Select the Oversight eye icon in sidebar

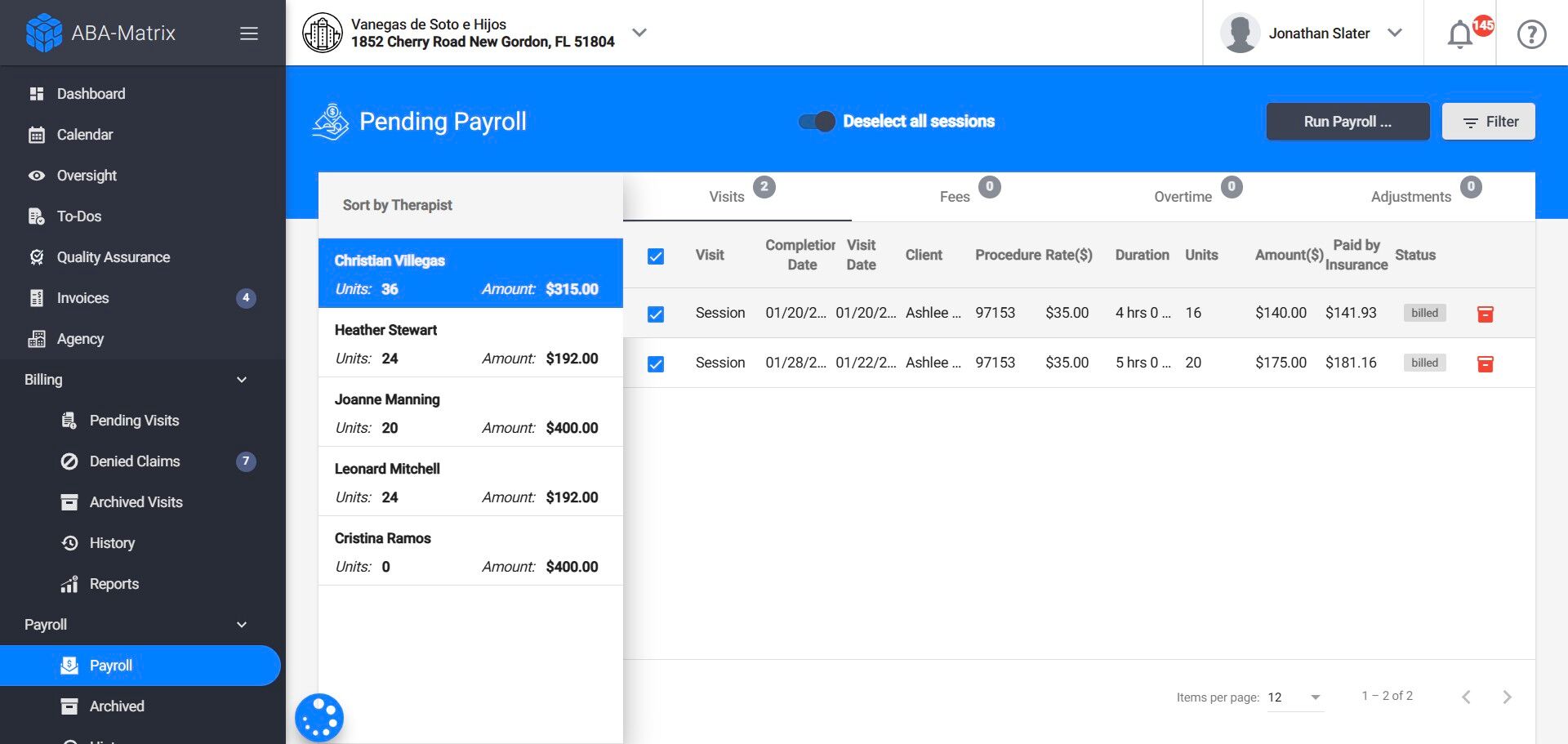coord(37,175)
